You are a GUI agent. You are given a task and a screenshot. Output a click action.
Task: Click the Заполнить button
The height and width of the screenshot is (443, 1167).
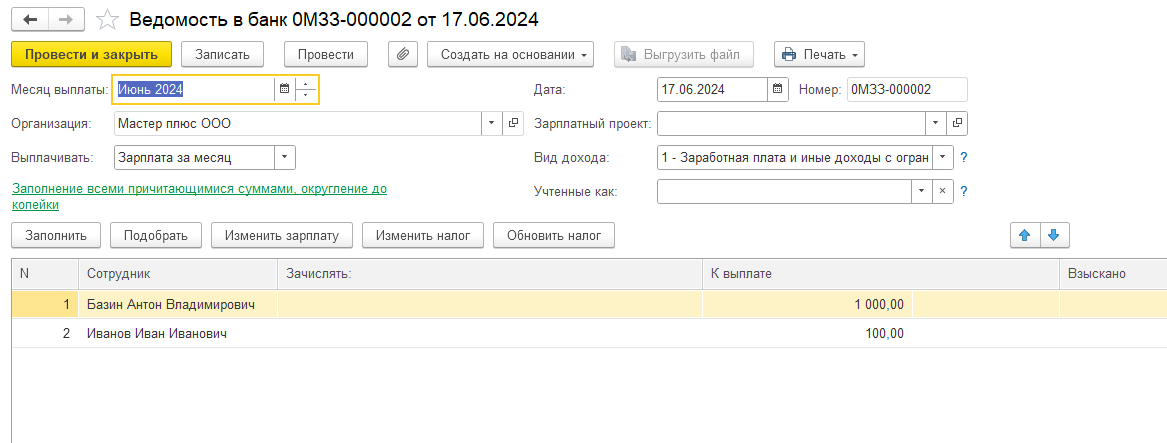[57, 235]
